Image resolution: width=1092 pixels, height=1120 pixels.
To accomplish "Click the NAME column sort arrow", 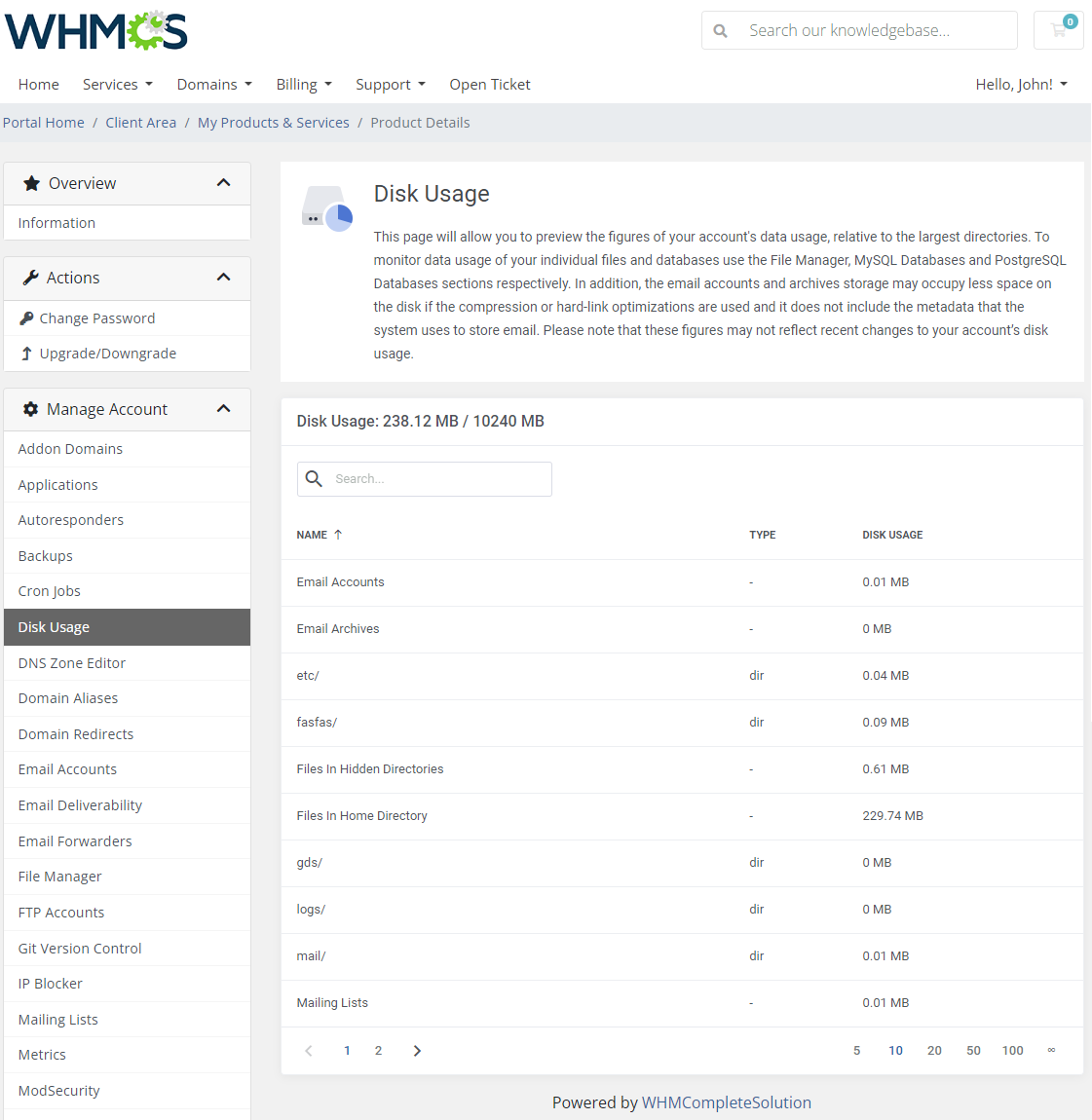I will click(338, 535).
